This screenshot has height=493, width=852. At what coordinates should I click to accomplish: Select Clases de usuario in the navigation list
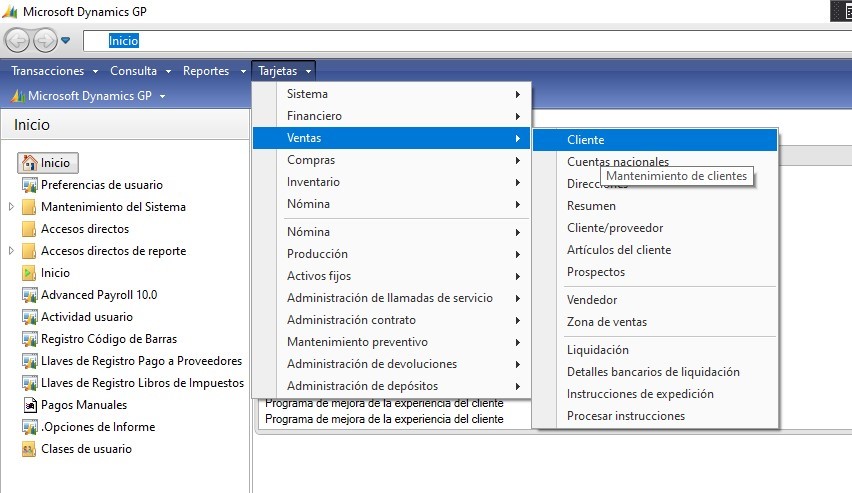(x=86, y=449)
